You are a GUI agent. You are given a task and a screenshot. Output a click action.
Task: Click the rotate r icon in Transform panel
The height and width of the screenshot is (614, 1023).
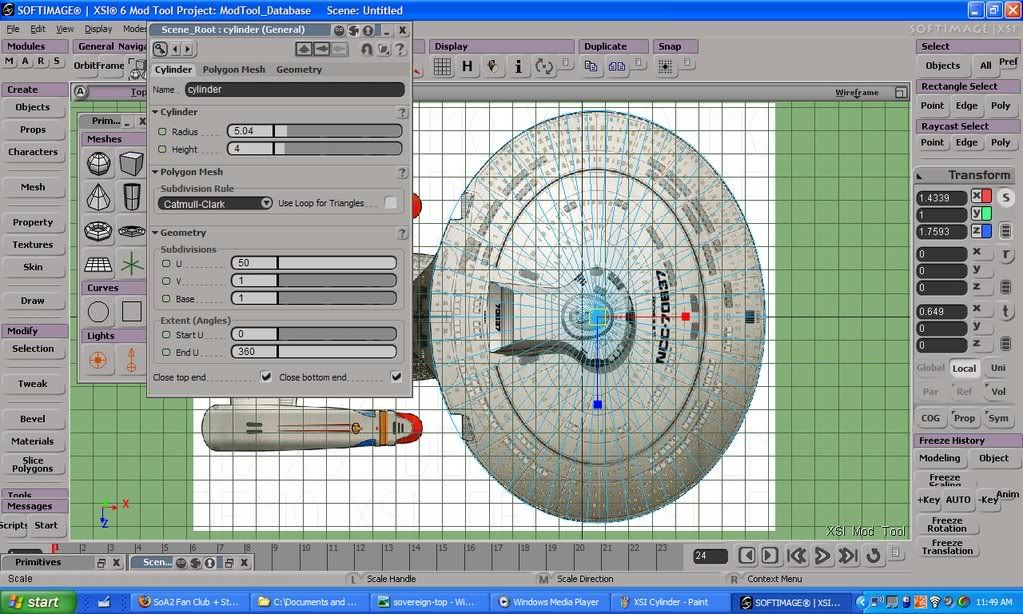point(1006,254)
